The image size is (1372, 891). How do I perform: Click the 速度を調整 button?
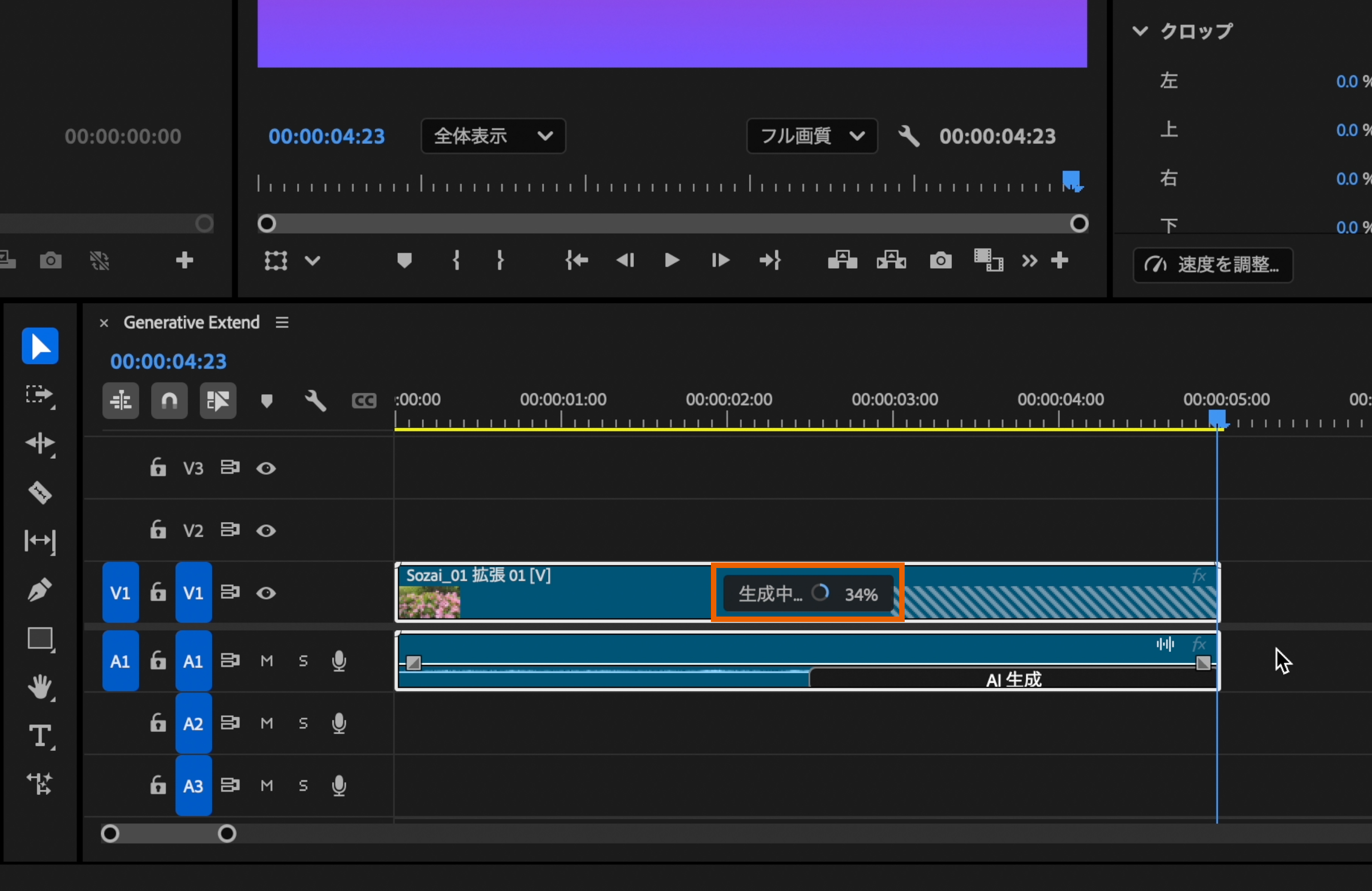point(1213,265)
